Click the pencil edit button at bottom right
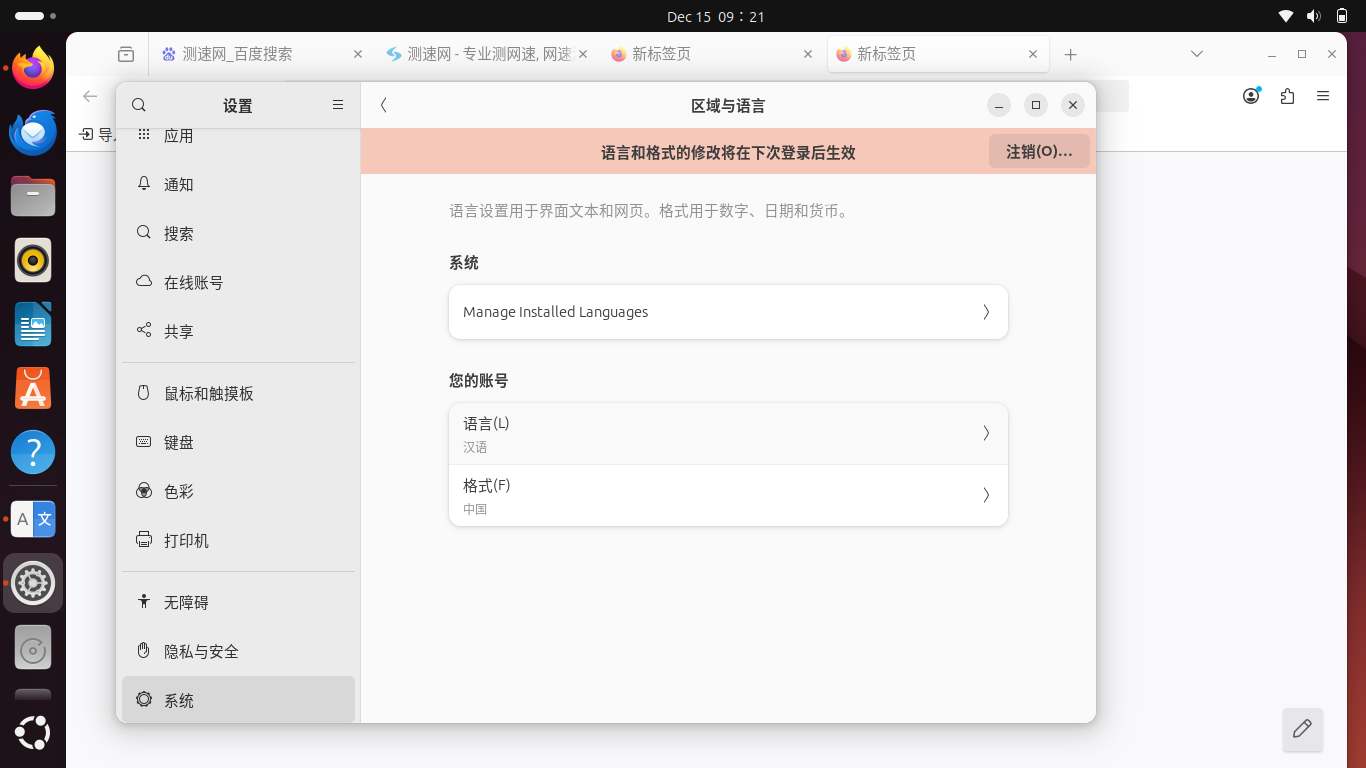This screenshot has height=768, width=1366. [1302, 729]
